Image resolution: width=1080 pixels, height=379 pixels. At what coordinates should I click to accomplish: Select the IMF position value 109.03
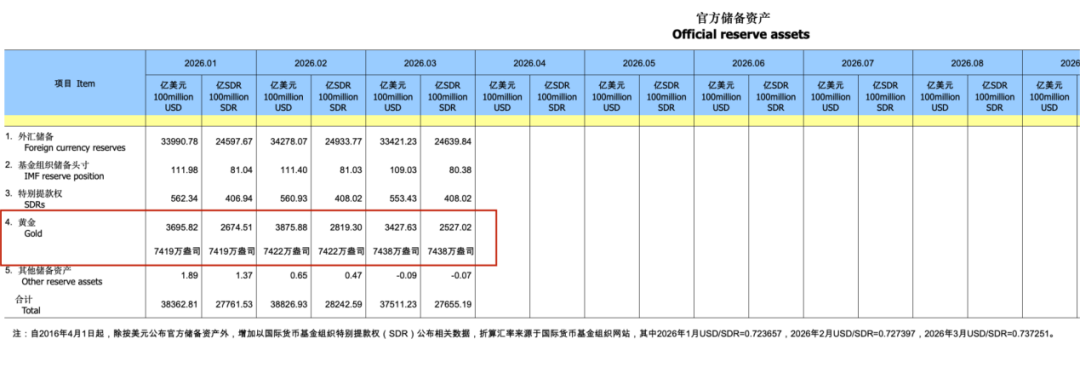(404, 170)
